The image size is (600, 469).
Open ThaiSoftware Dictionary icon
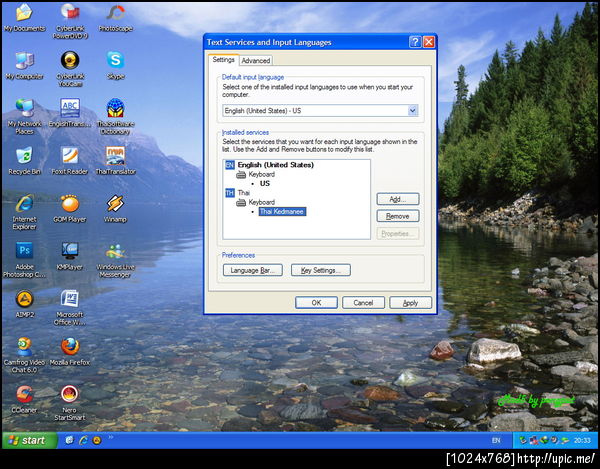[116, 117]
